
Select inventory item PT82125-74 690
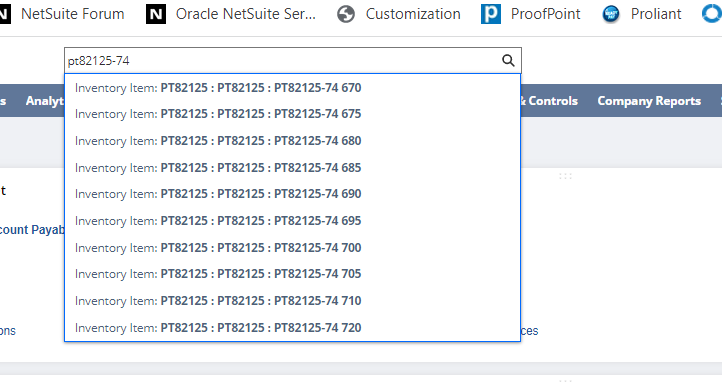[x=292, y=194]
